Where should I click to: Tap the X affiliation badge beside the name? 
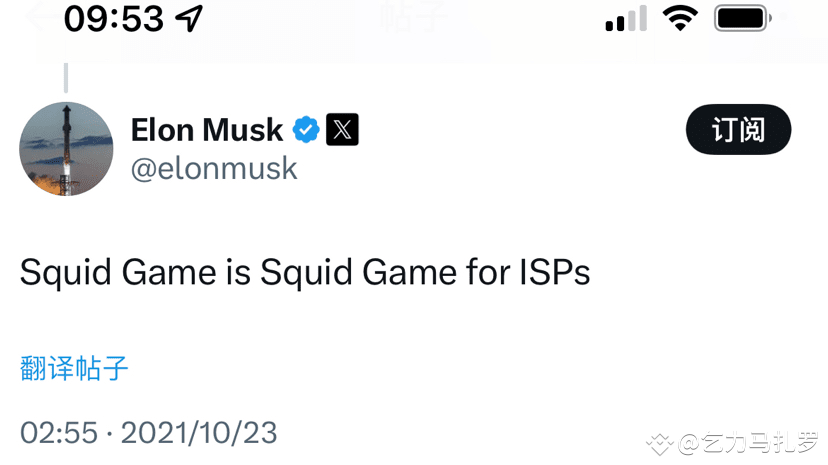pyautogui.click(x=343, y=130)
